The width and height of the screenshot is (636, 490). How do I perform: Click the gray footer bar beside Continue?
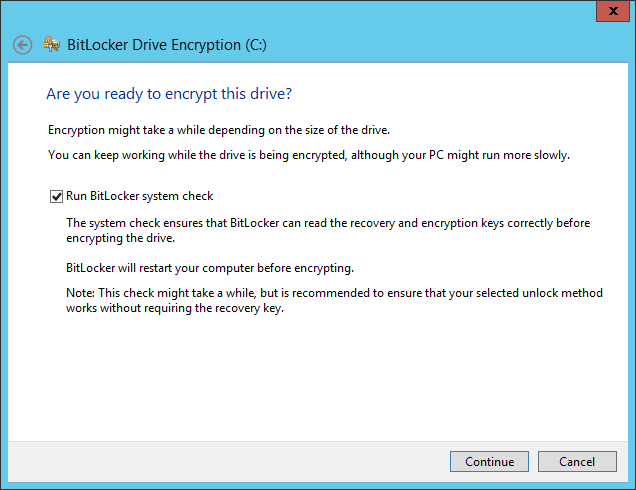click(x=227, y=462)
